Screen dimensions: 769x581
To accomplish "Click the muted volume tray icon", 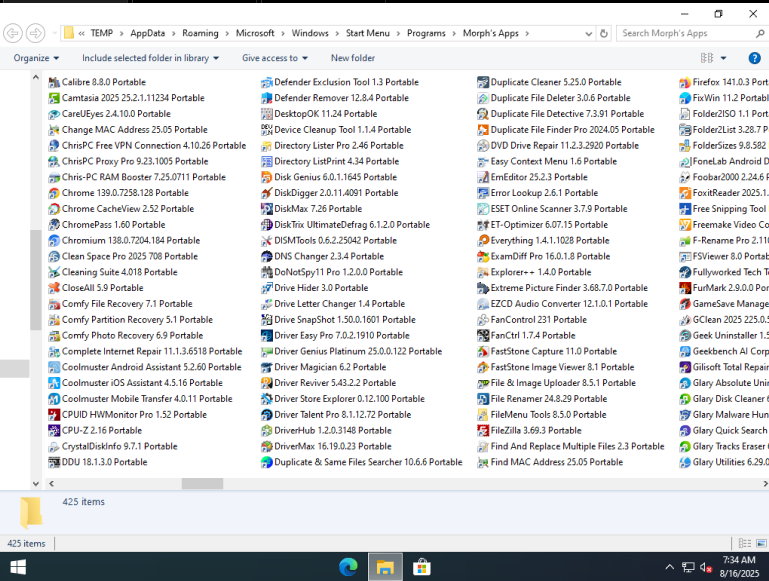I will pyautogui.click(x=706, y=567).
